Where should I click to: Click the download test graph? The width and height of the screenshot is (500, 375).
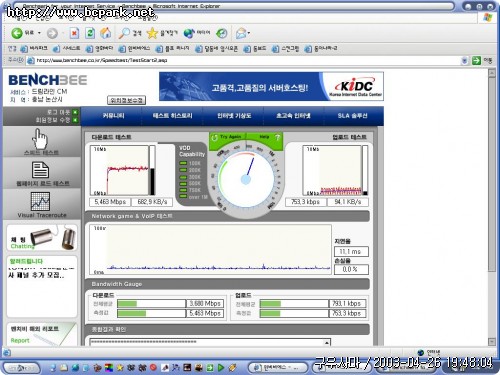coord(119,170)
